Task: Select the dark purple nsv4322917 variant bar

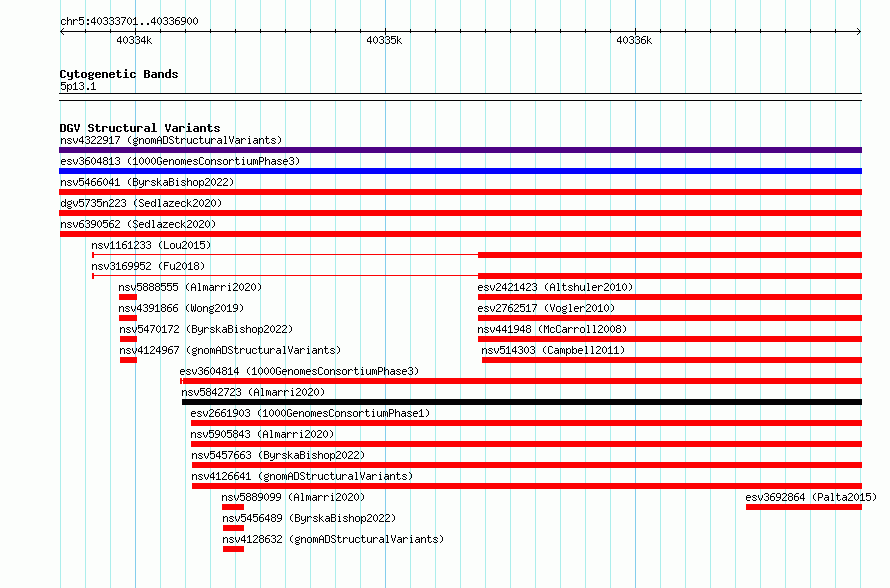Action: click(x=460, y=150)
